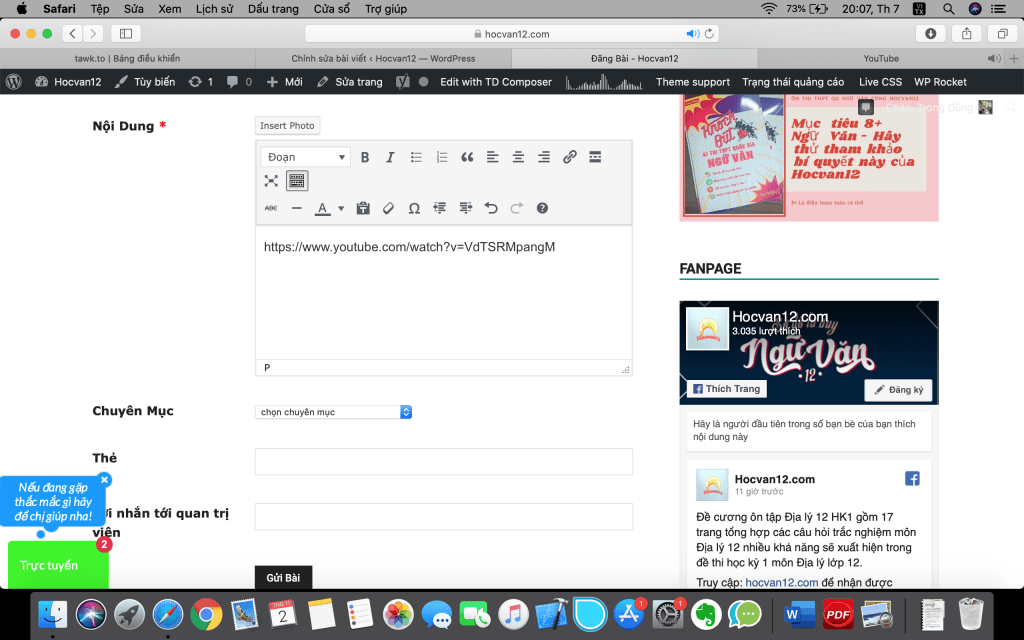The image size is (1024, 640).
Task: Open Safari share menu
Action: pyautogui.click(x=967, y=33)
